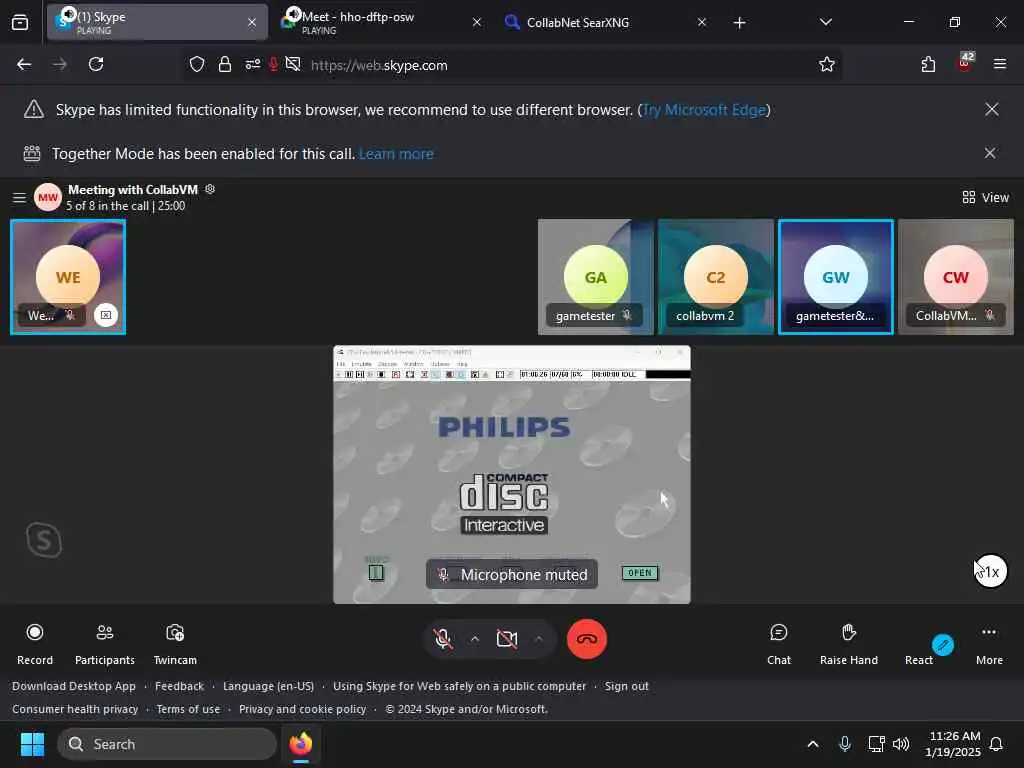Open the notifications bell in taskbar

997,744
